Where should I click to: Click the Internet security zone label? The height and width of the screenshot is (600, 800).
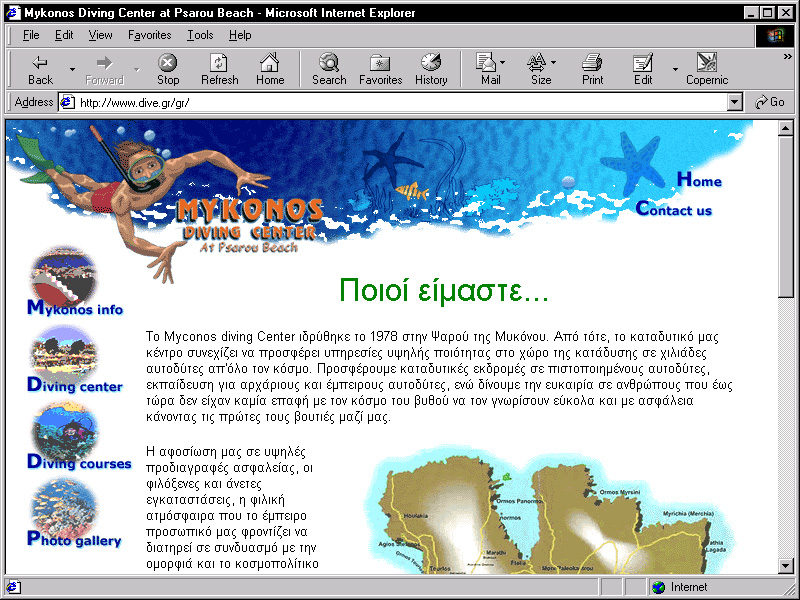pos(689,587)
